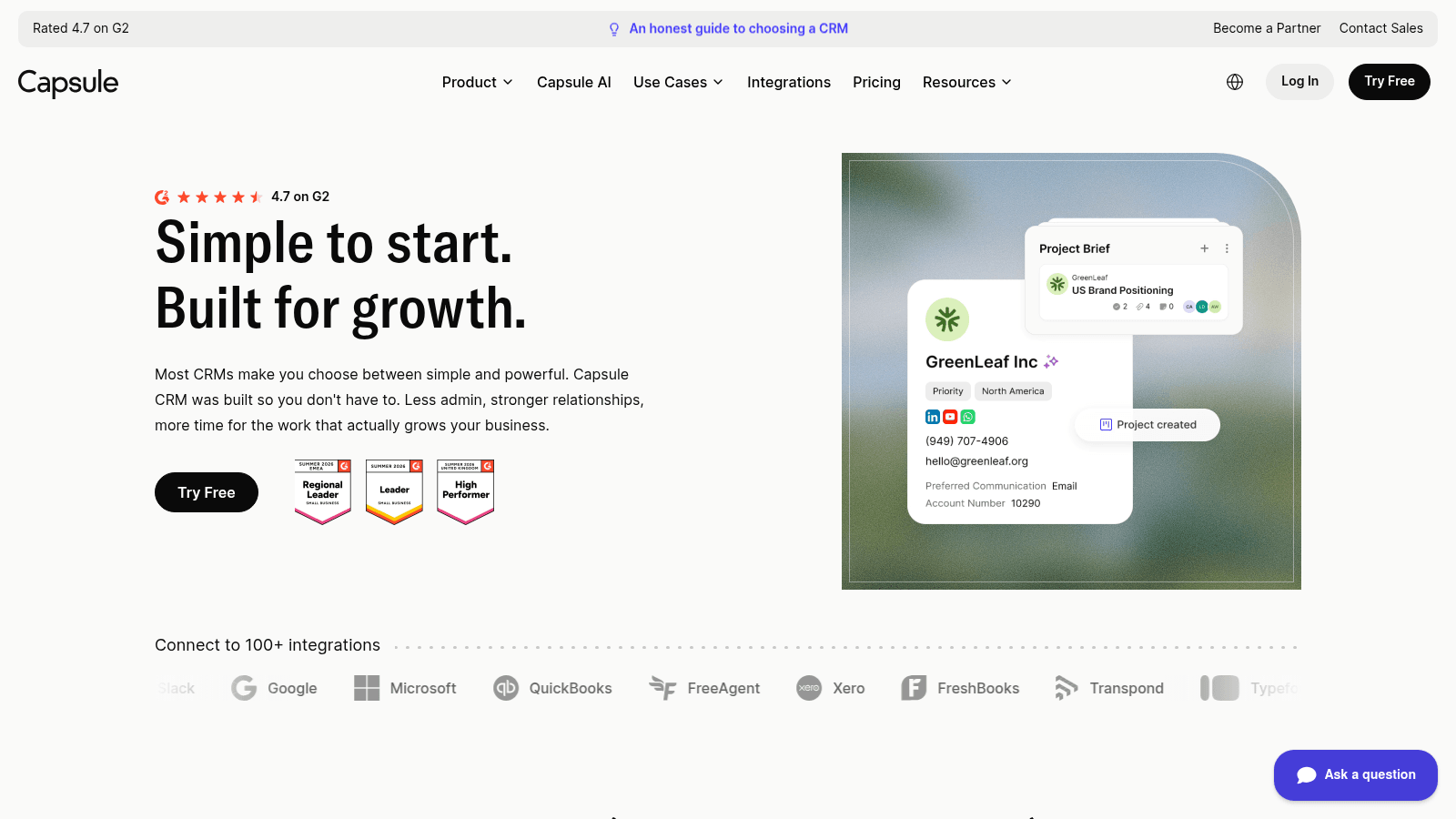Viewport: 1456px width, 819px height.
Task: Open the Pricing nav item
Action: pyautogui.click(x=876, y=82)
